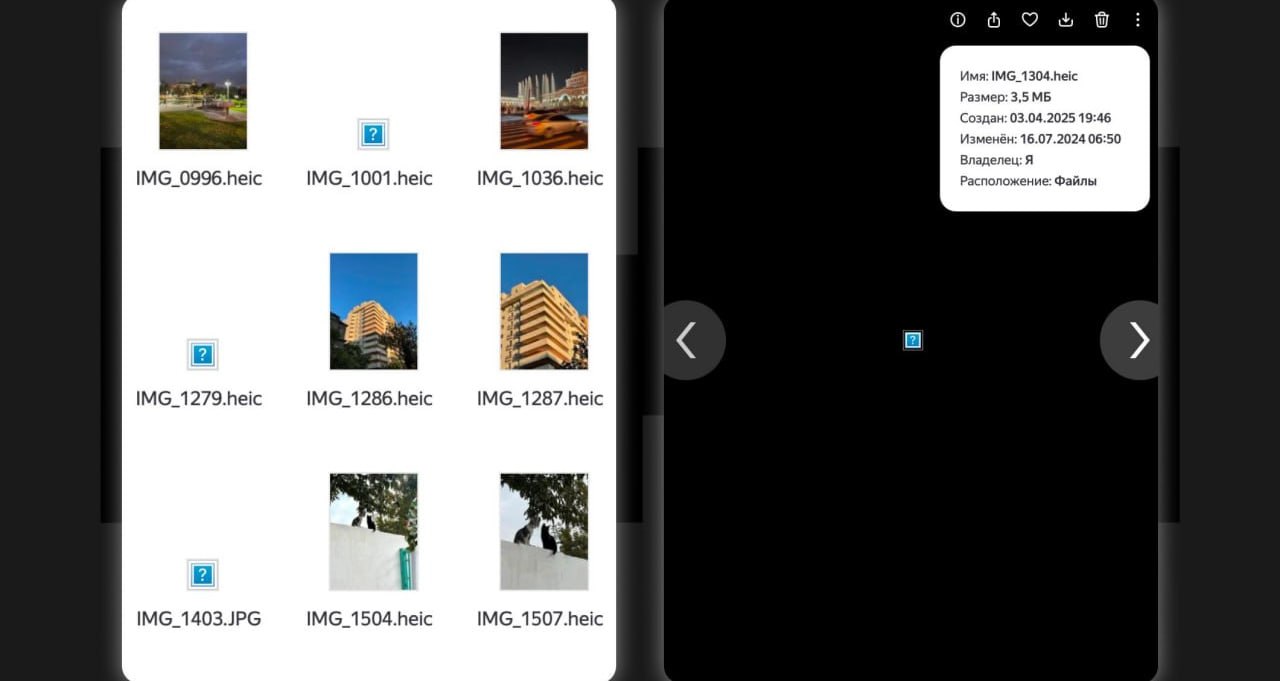Select the IMG_0996.heic file name
The width and height of the screenshot is (1280, 681).
pyautogui.click(x=199, y=178)
